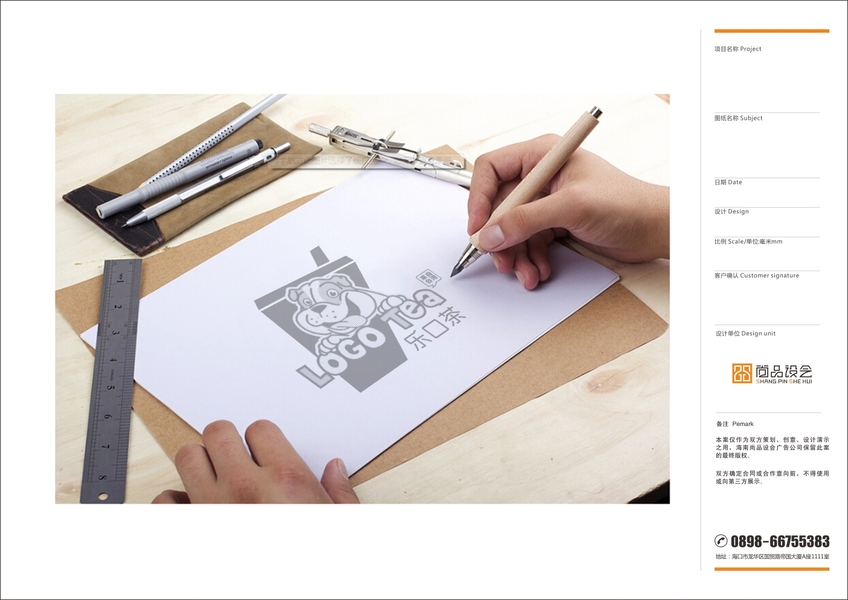The height and width of the screenshot is (600, 848).
Task: Click the orange bar atop the sidebar
Action: pos(771,31)
